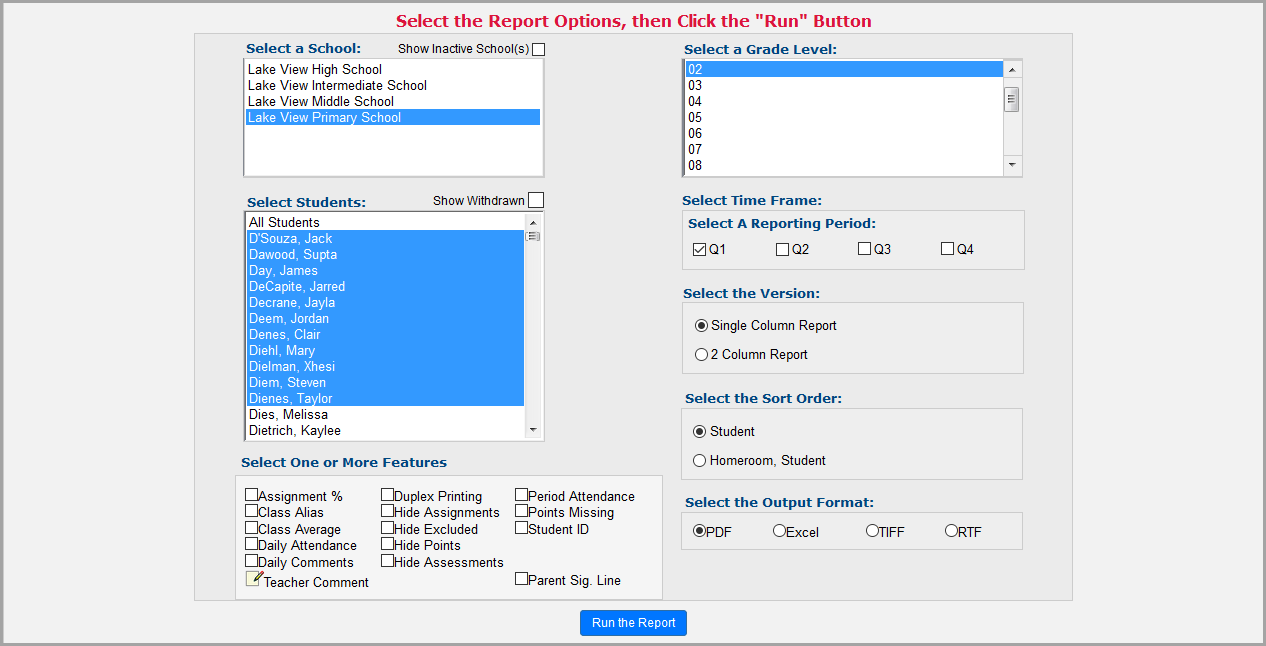The image size is (1266, 646).
Task: Tick the Student ID checkbox
Action: point(522,527)
